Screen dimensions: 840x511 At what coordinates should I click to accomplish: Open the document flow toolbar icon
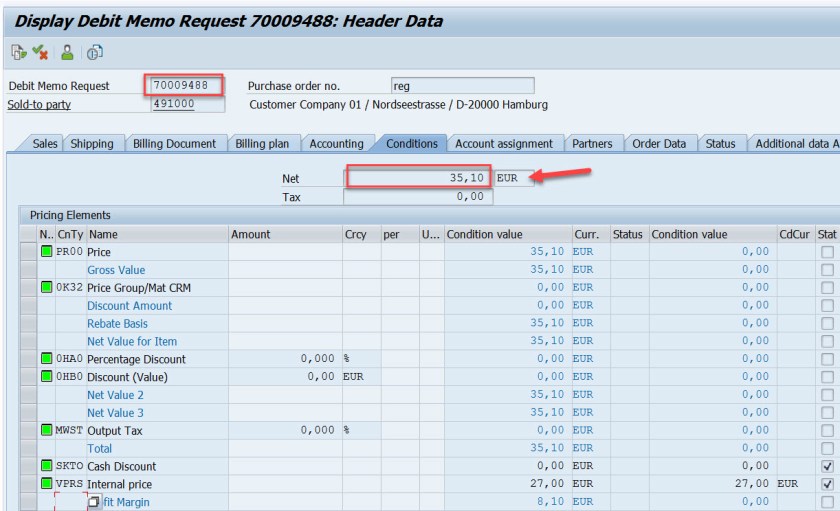click(x=19, y=52)
